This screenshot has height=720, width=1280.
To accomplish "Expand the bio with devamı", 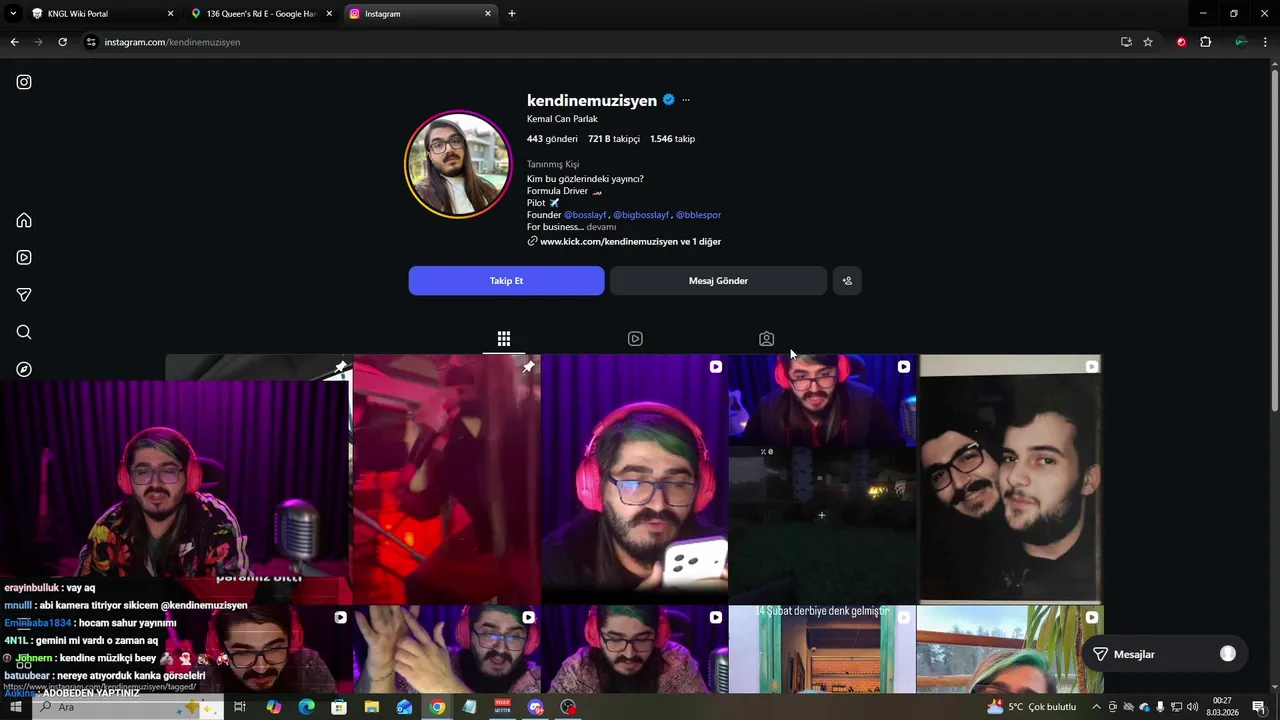I will pyautogui.click(x=601, y=227).
